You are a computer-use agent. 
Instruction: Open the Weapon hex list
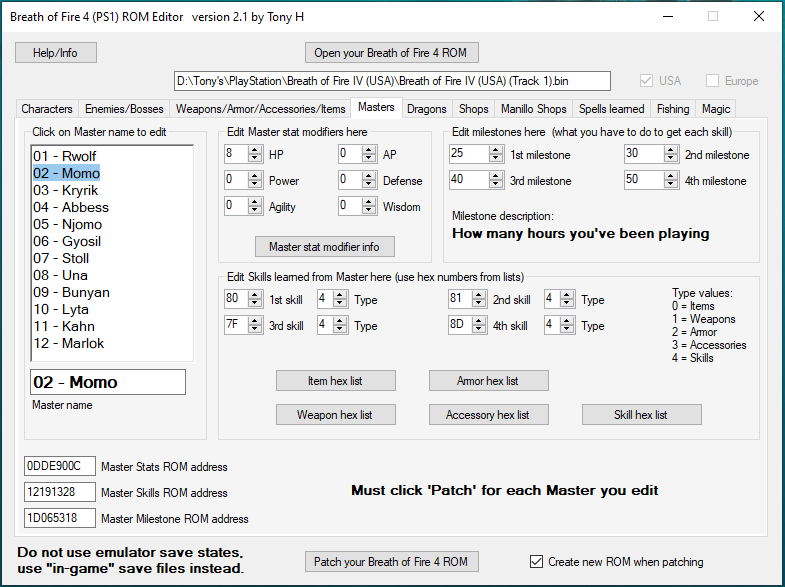pyautogui.click(x=335, y=415)
